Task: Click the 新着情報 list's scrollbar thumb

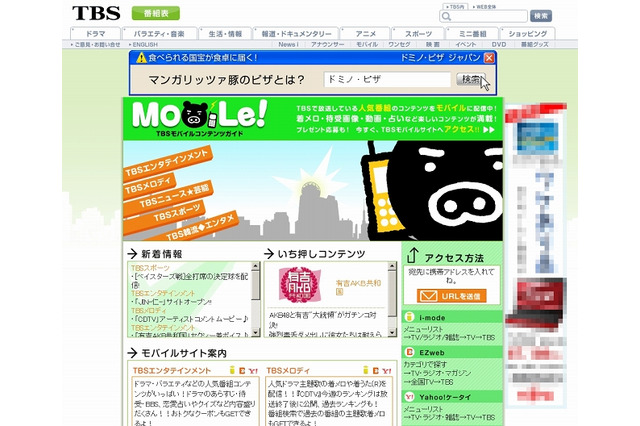Action: coord(256,285)
